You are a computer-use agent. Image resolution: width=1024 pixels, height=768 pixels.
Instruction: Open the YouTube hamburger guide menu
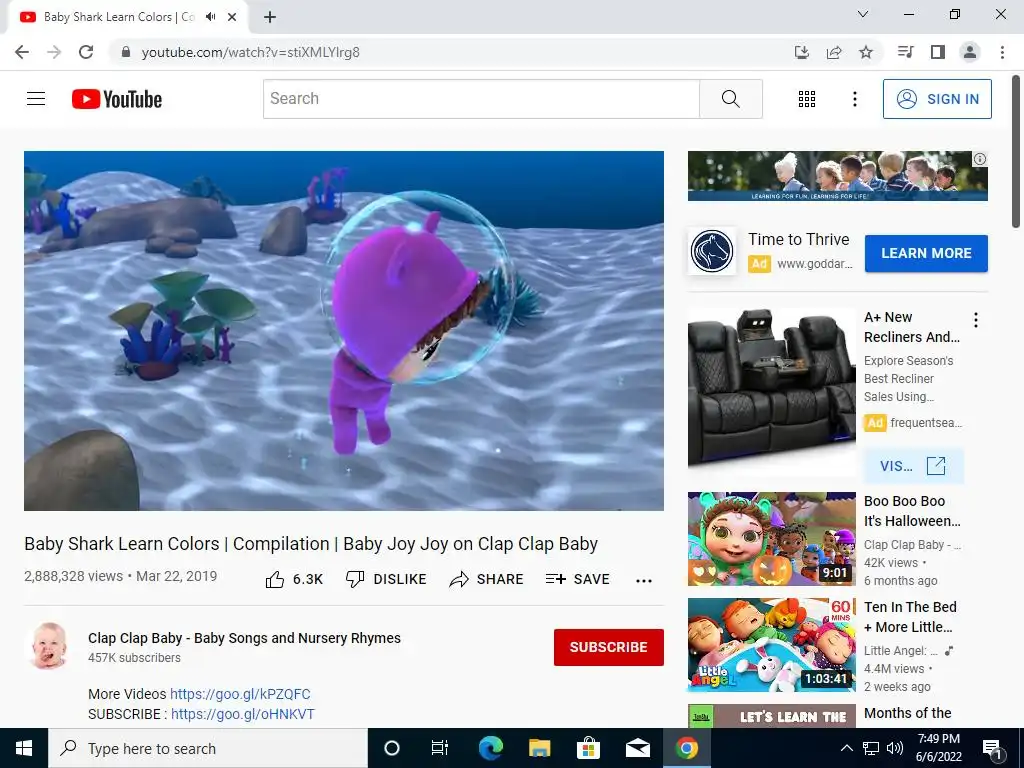[x=36, y=99]
